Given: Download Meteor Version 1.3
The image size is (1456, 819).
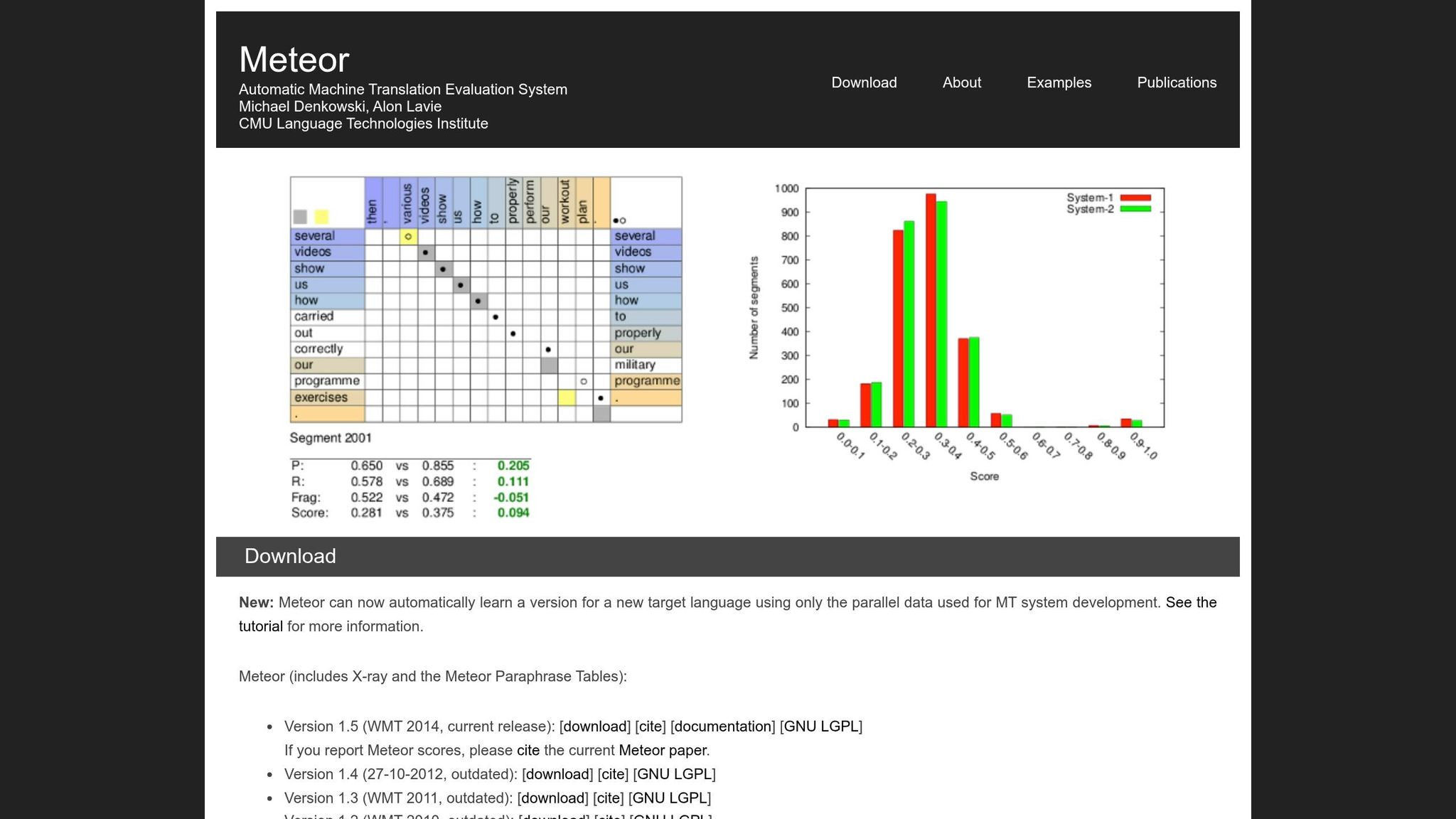Looking at the screenshot, I should (552, 798).
